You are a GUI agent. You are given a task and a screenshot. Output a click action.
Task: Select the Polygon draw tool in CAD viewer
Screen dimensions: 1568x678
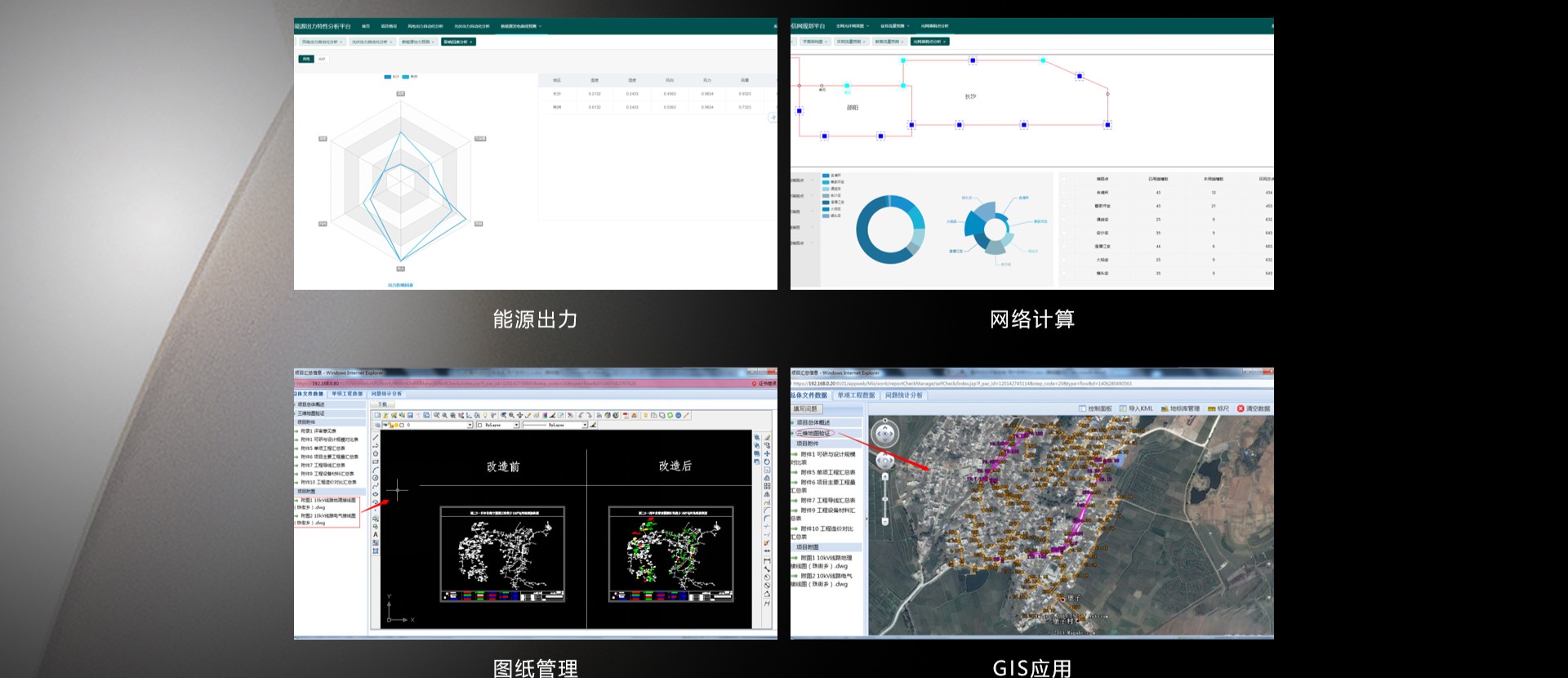[376, 453]
